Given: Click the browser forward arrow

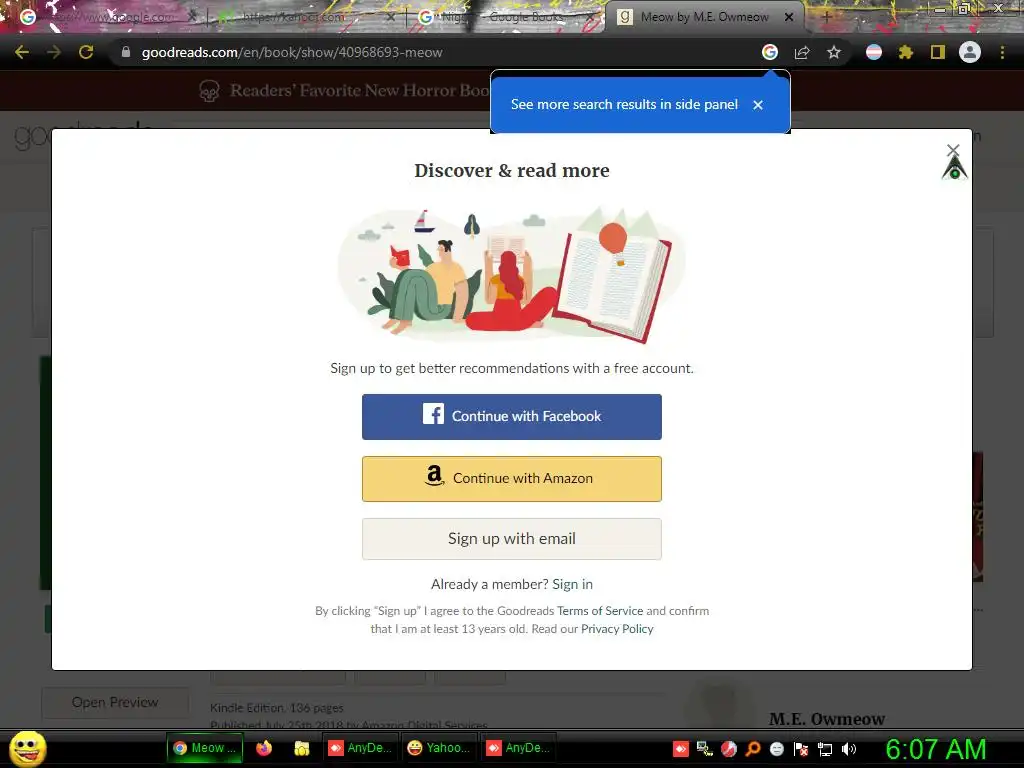Looking at the screenshot, I should tap(54, 52).
